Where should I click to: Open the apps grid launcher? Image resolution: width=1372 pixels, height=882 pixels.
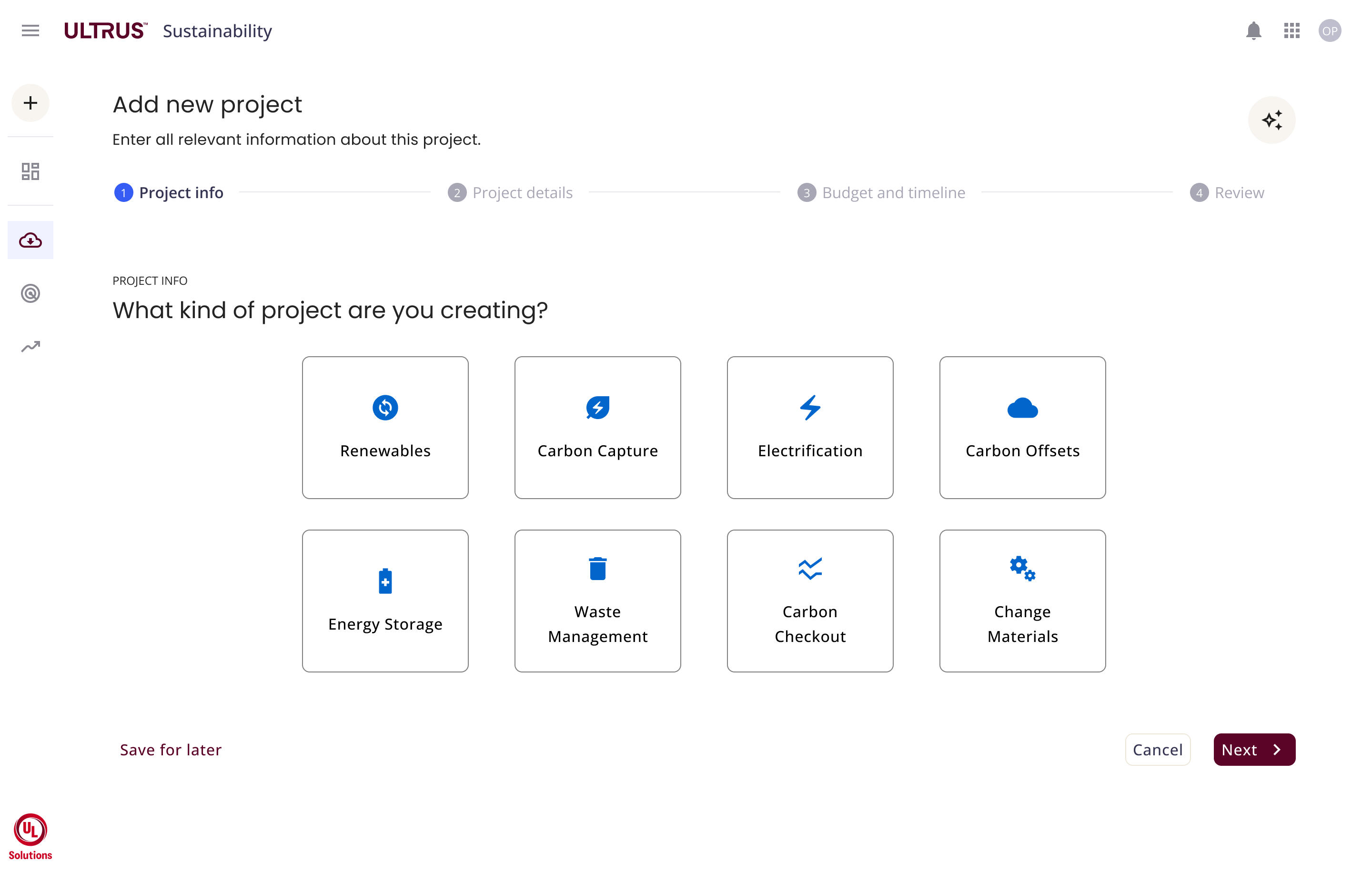coord(1291,30)
